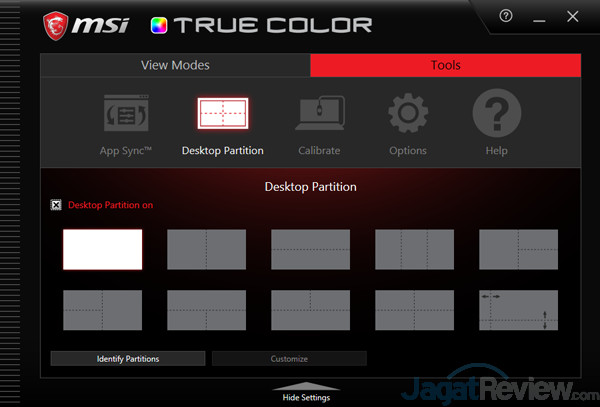Choose the two side-by-side columns layout
This screenshot has height=407, width=600.
click(x=206, y=249)
